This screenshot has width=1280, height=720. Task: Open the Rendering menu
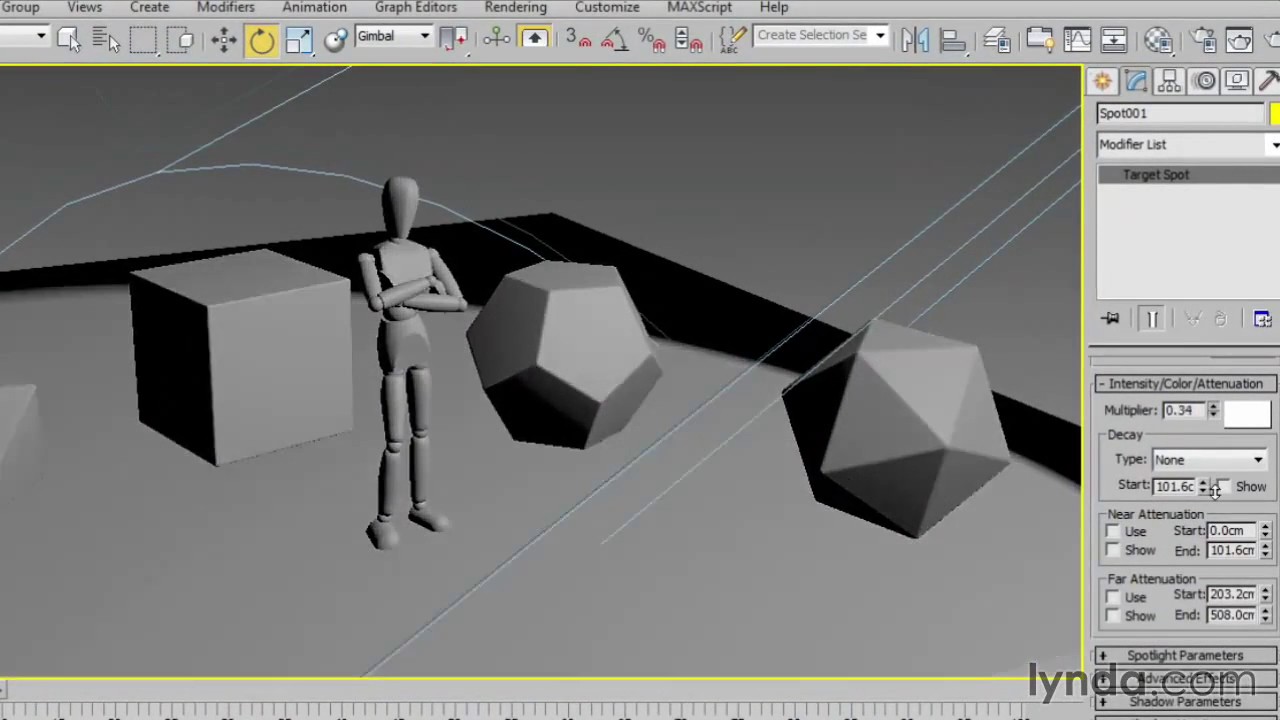tap(515, 7)
